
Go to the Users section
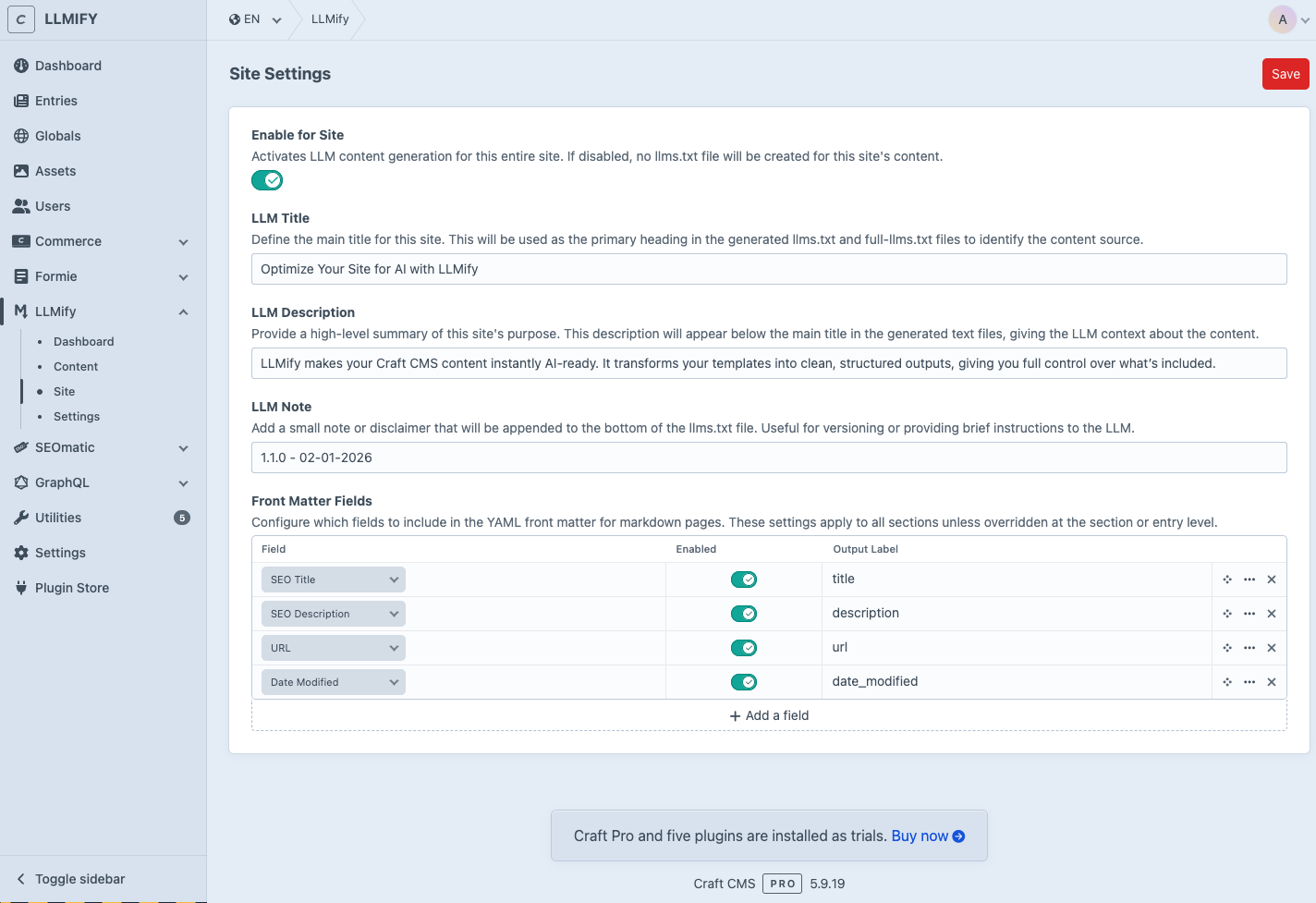coord(55,206)
